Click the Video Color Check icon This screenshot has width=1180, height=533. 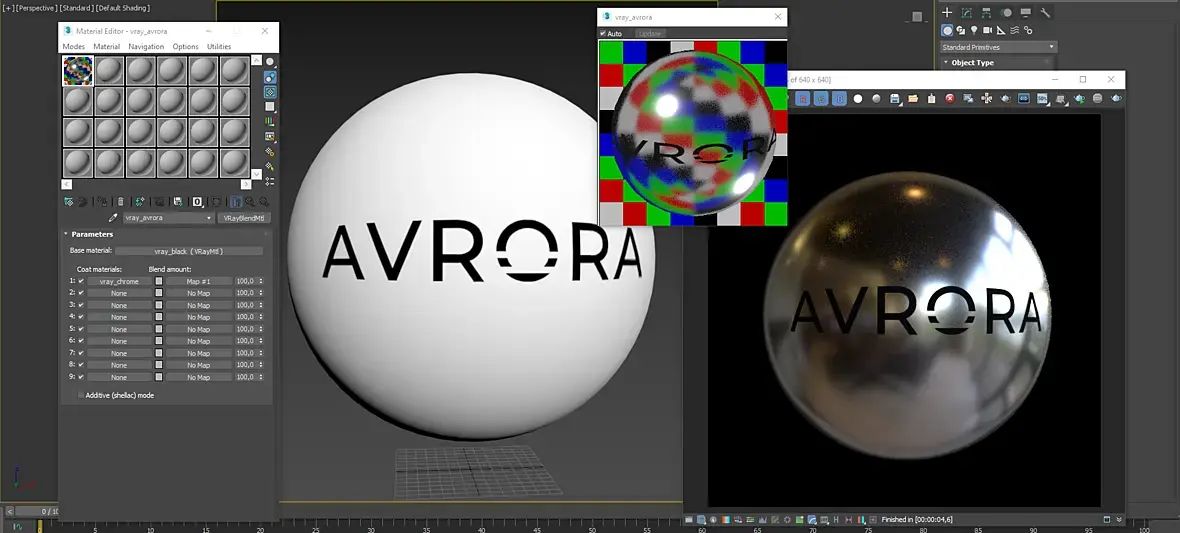(x=269, y=121)
